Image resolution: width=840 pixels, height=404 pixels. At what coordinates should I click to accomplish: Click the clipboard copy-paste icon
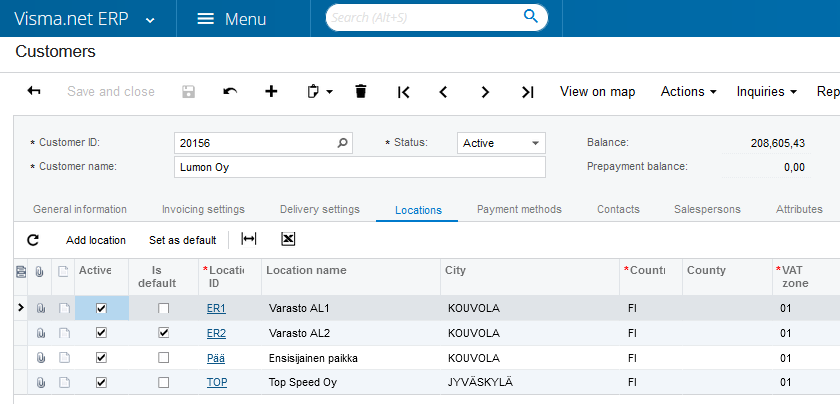pos(313,92)
